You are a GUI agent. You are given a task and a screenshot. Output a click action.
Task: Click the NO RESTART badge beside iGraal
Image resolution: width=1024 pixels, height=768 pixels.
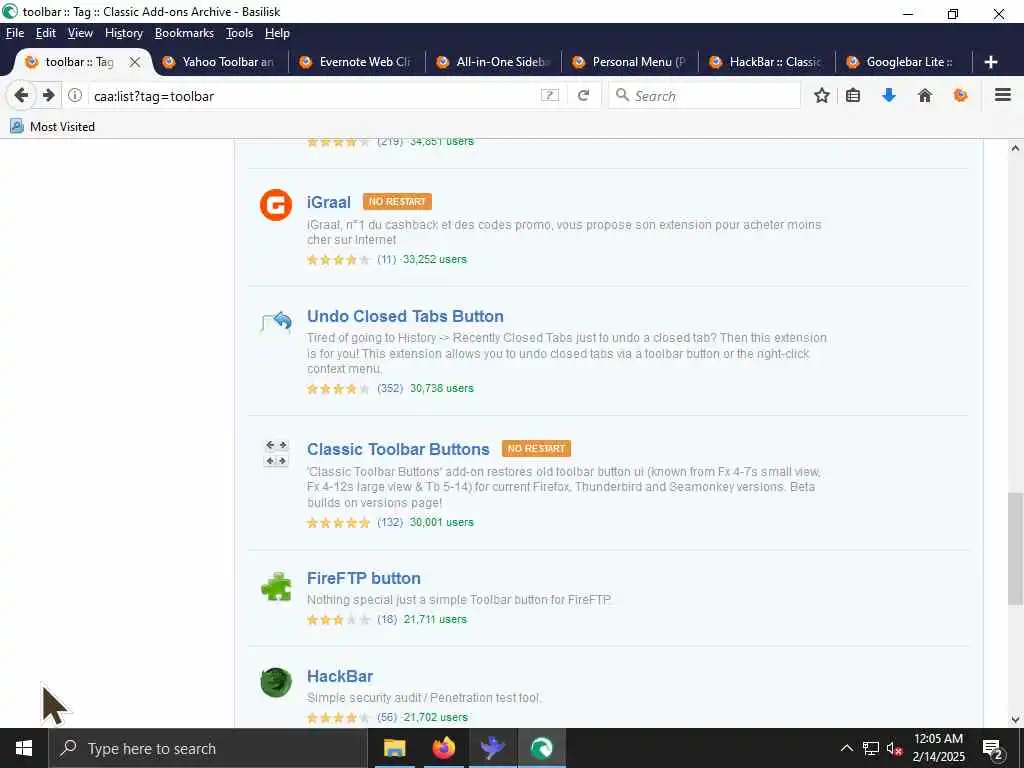397,202
